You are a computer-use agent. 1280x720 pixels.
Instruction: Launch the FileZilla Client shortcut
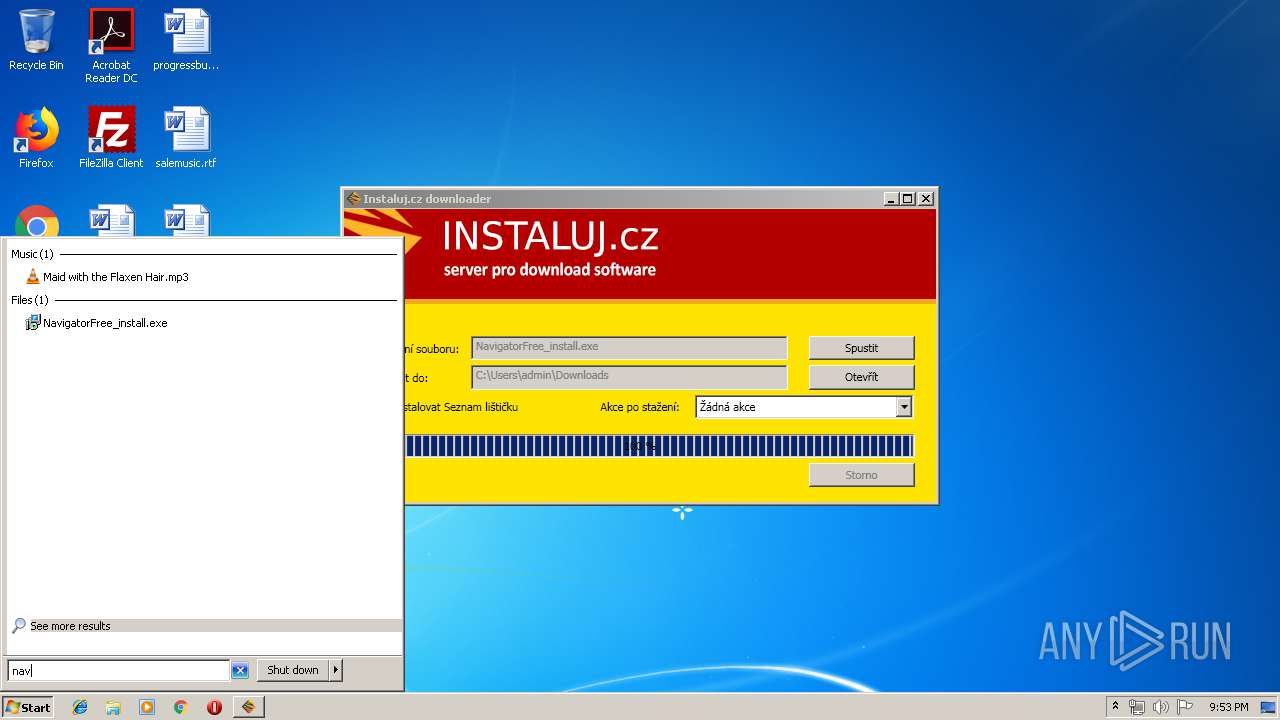point(111,138)
